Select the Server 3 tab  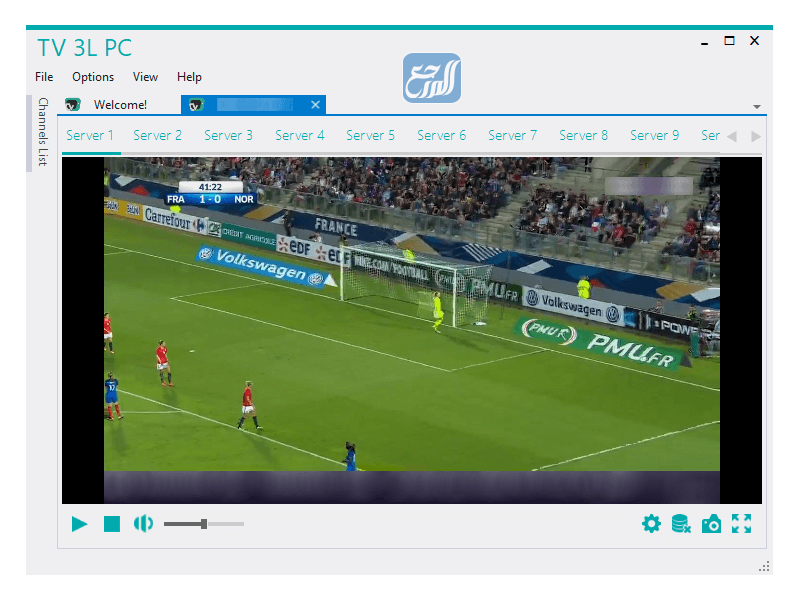pyautogui.click(x=228, y=134)
